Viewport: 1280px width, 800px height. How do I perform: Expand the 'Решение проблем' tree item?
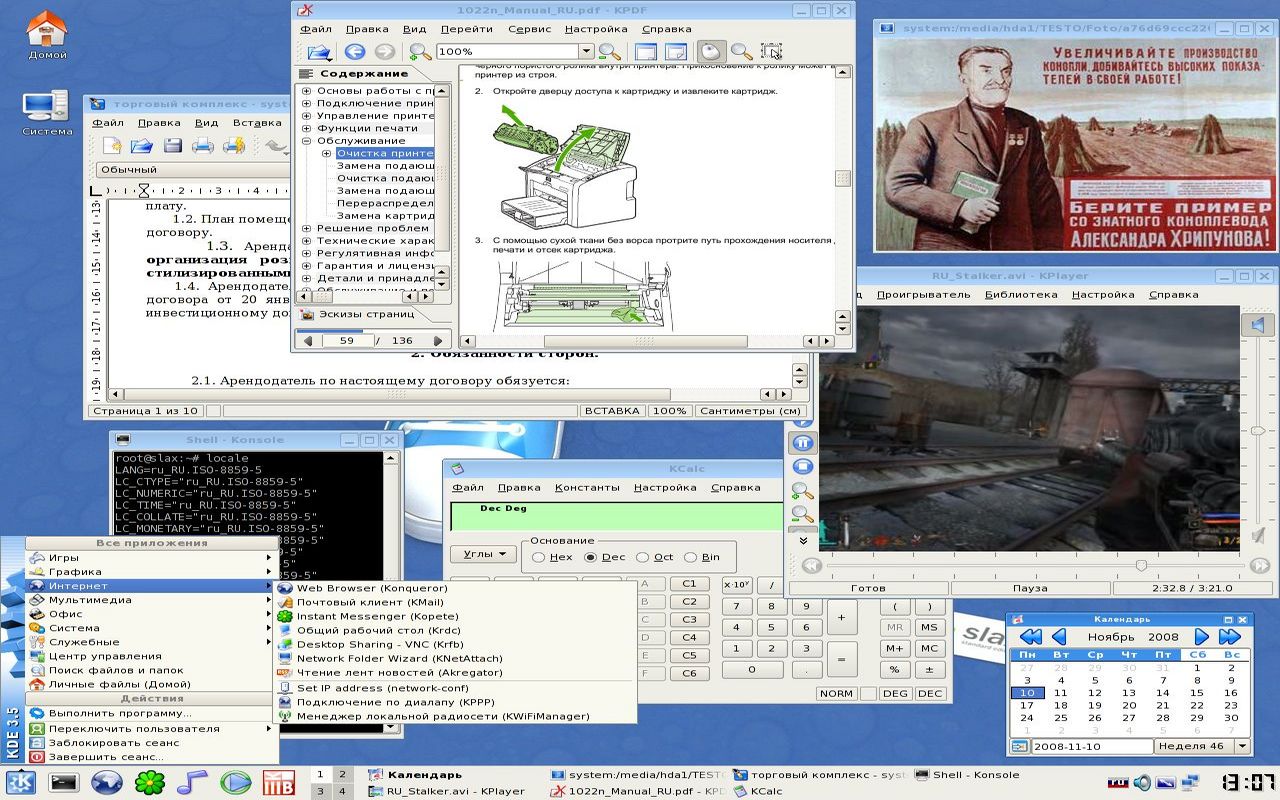307,228
